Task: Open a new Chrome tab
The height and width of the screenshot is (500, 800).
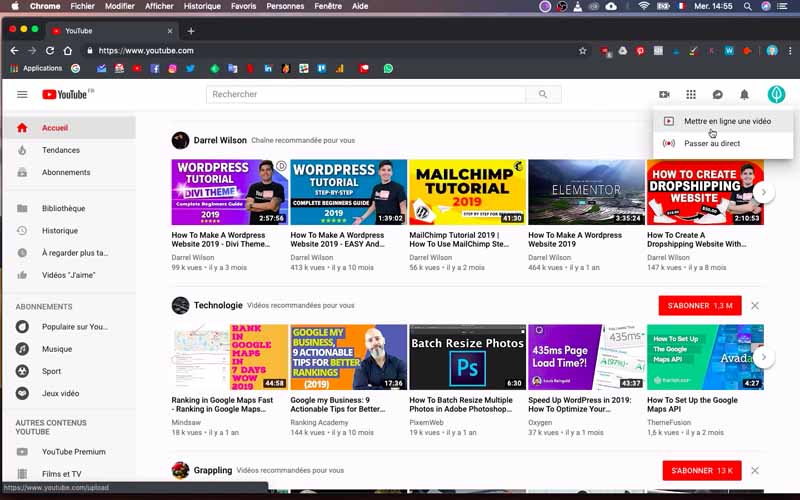Action: click(x=191, y=31)
